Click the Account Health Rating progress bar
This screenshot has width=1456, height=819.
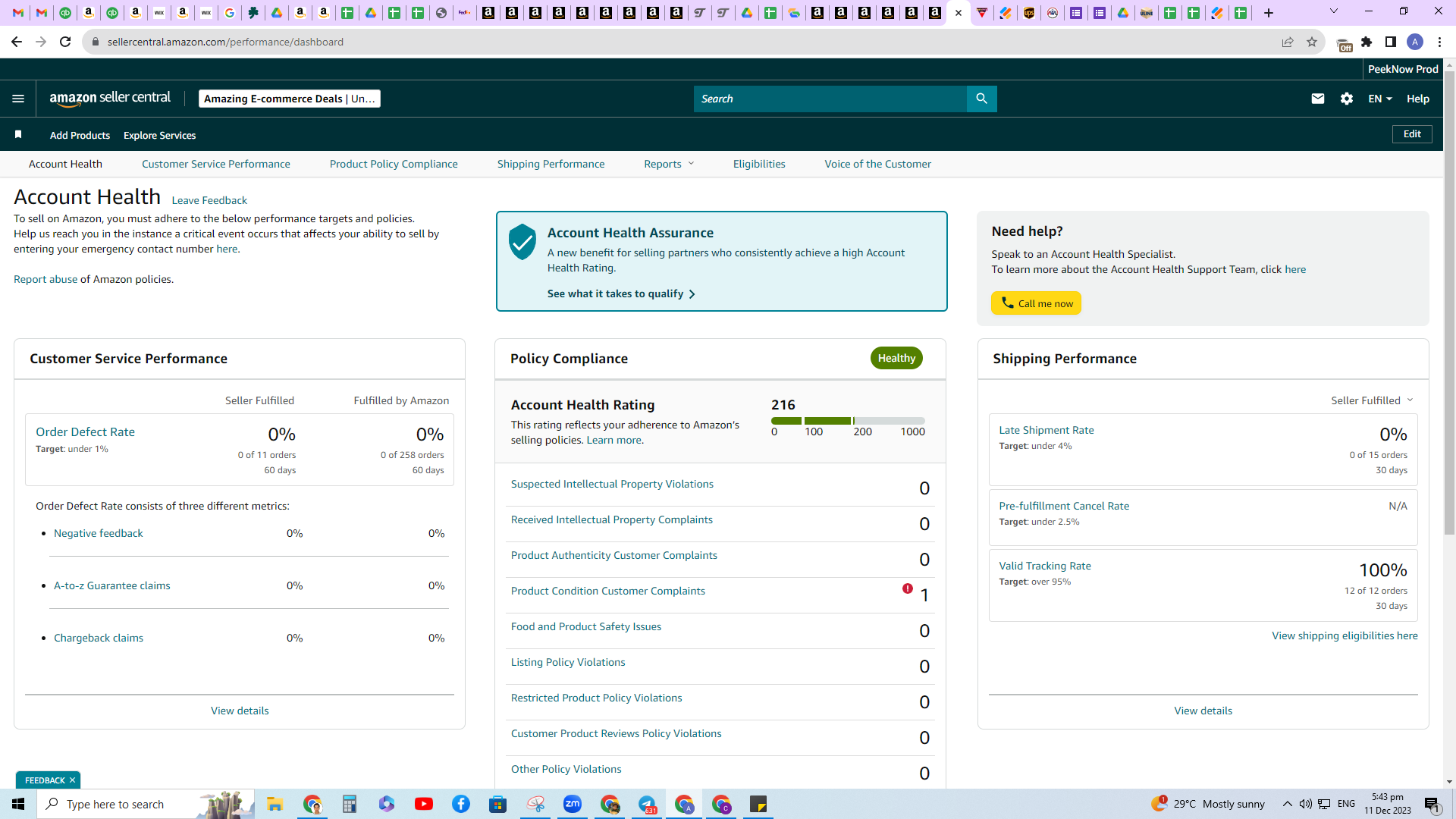(848, 421)
